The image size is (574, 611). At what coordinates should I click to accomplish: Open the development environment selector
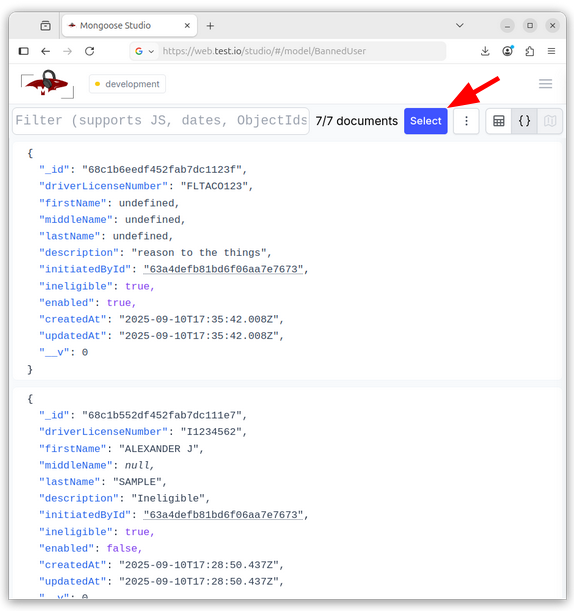point(127,84)
